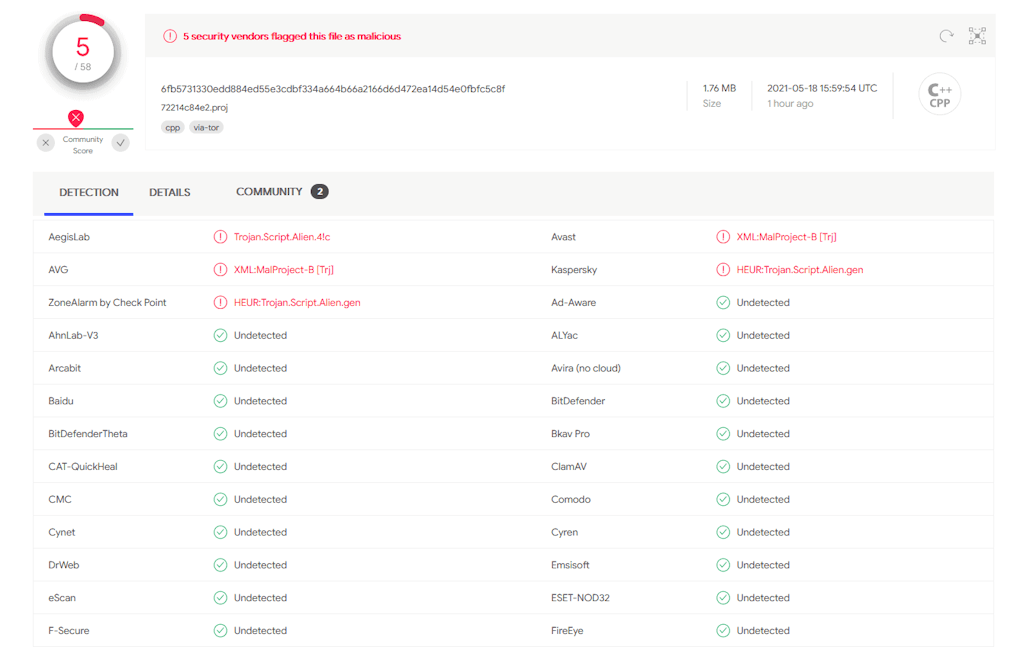The image size is (1024, 647).
Task: Click BitDefender undetected check icon
Action: click(723, 401)
